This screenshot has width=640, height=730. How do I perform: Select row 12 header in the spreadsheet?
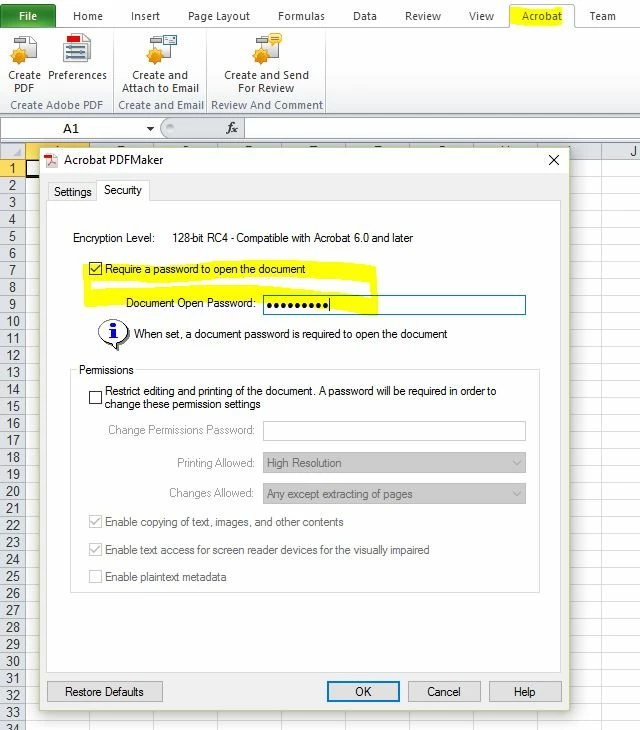pyautogui.click(x=13, y=355)
